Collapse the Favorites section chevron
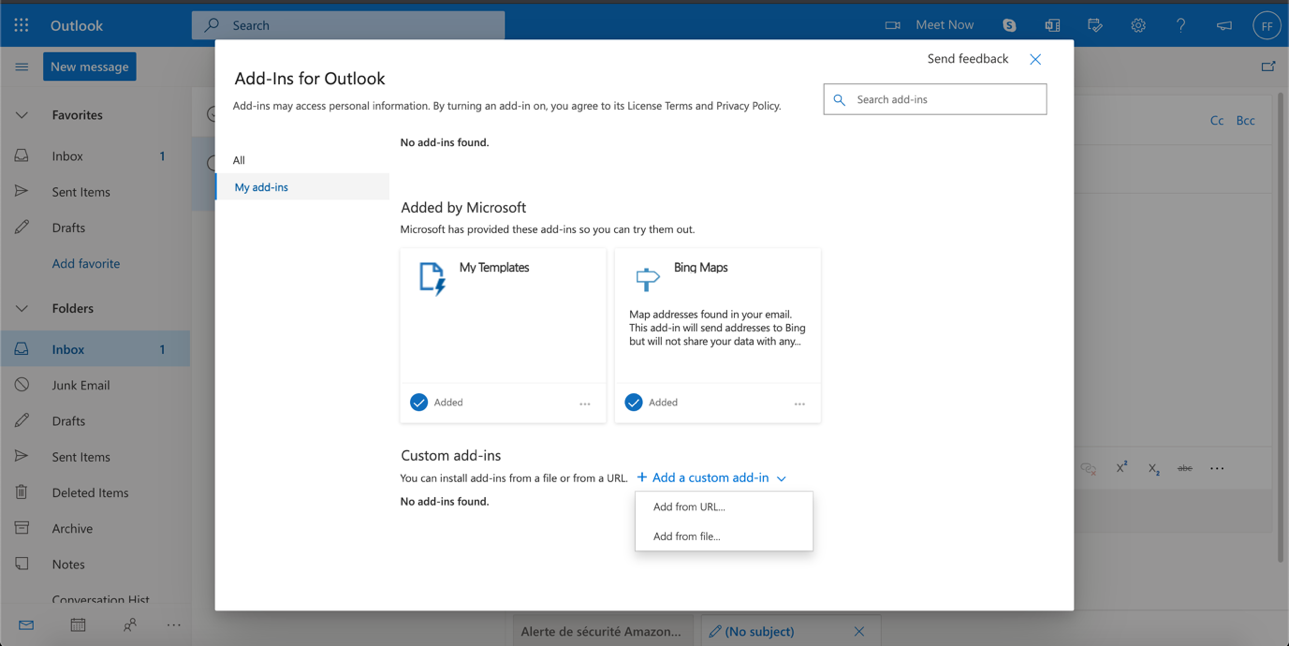 [21, 115]
